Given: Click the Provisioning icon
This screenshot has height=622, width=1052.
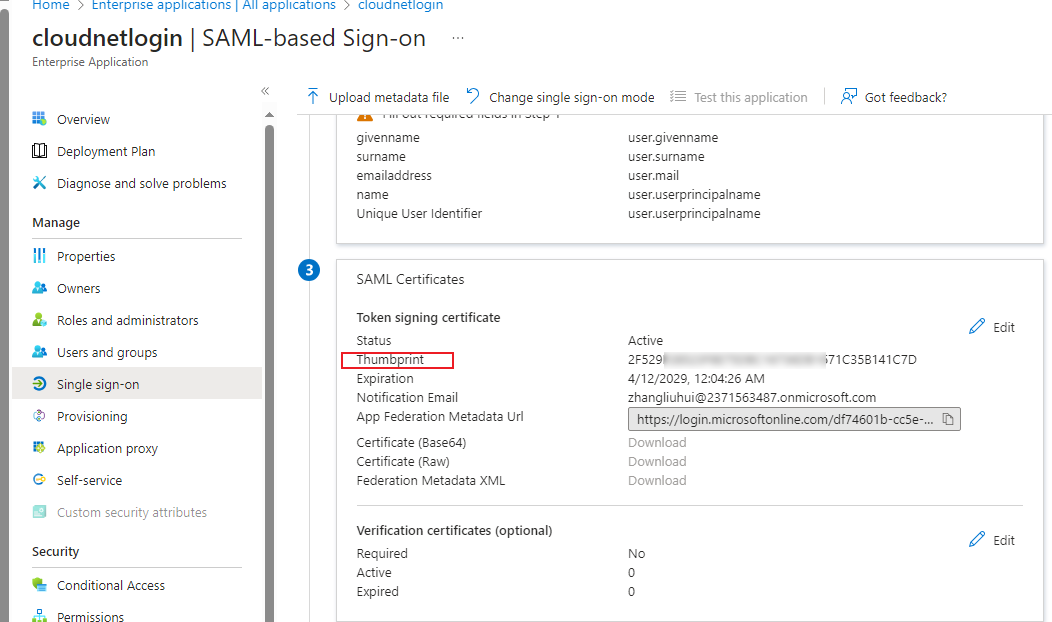Looking at the screenshot, I should pos(40,416).
